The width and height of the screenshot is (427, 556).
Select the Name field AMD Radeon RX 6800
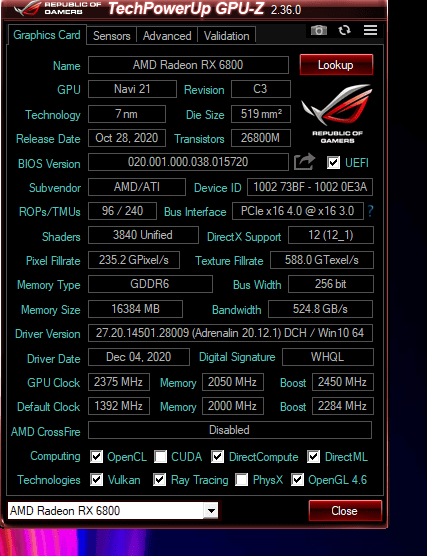[x=188, y=65]
